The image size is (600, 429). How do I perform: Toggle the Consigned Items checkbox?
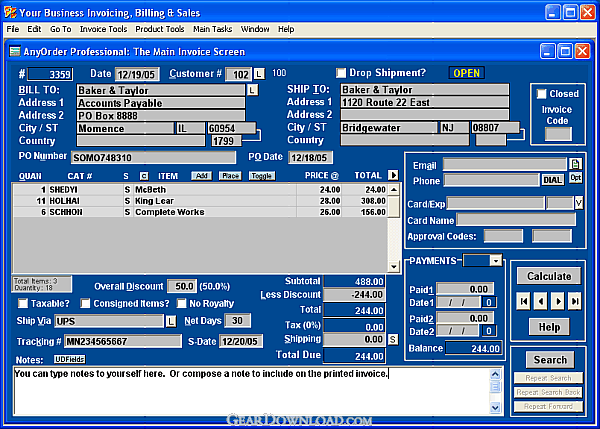pos(85,303)
